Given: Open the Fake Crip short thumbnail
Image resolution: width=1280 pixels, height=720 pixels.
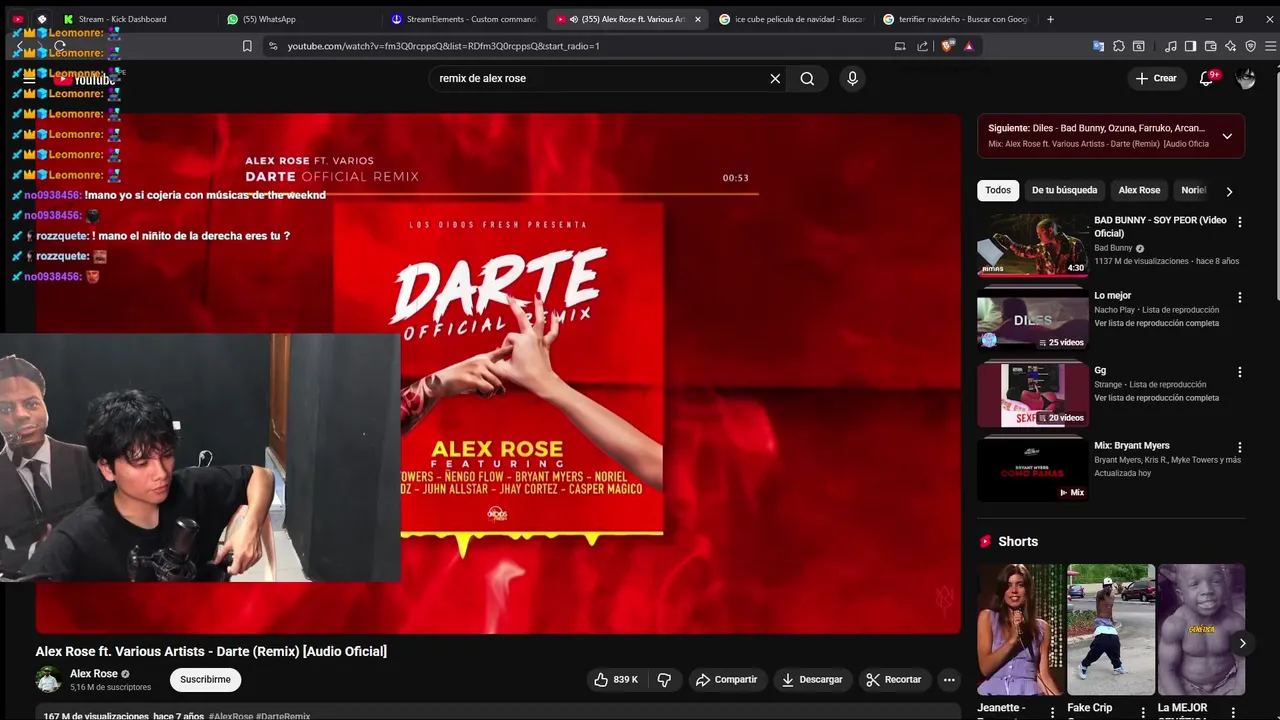Looking at the screenshot, I should [x=1111, y=629].
